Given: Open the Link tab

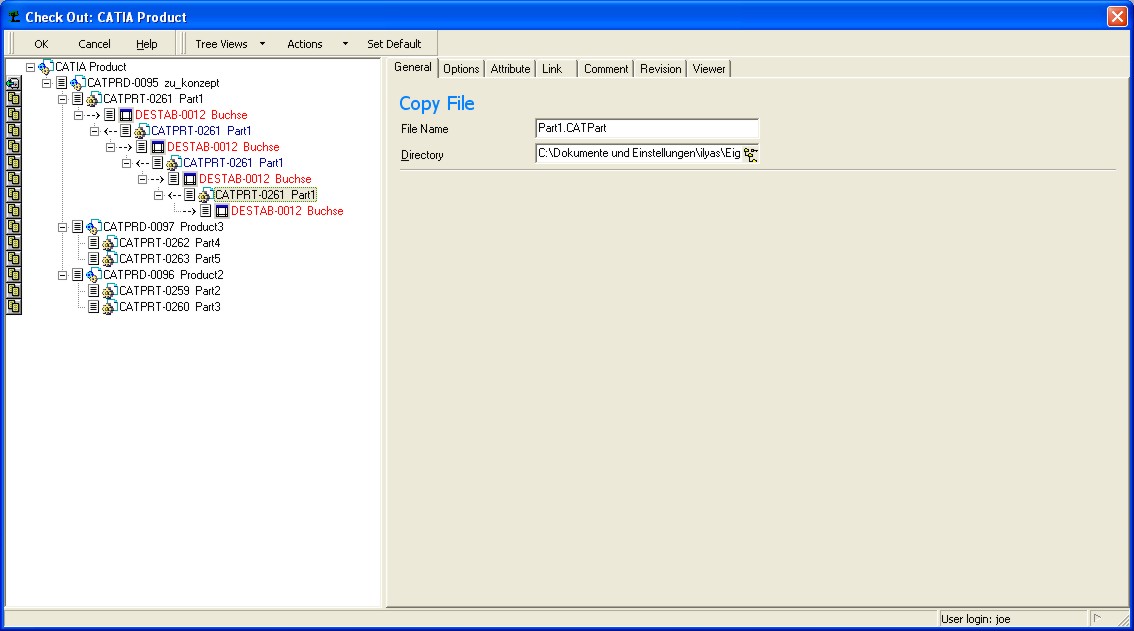Looking at the screenshot, I should 553,69.
